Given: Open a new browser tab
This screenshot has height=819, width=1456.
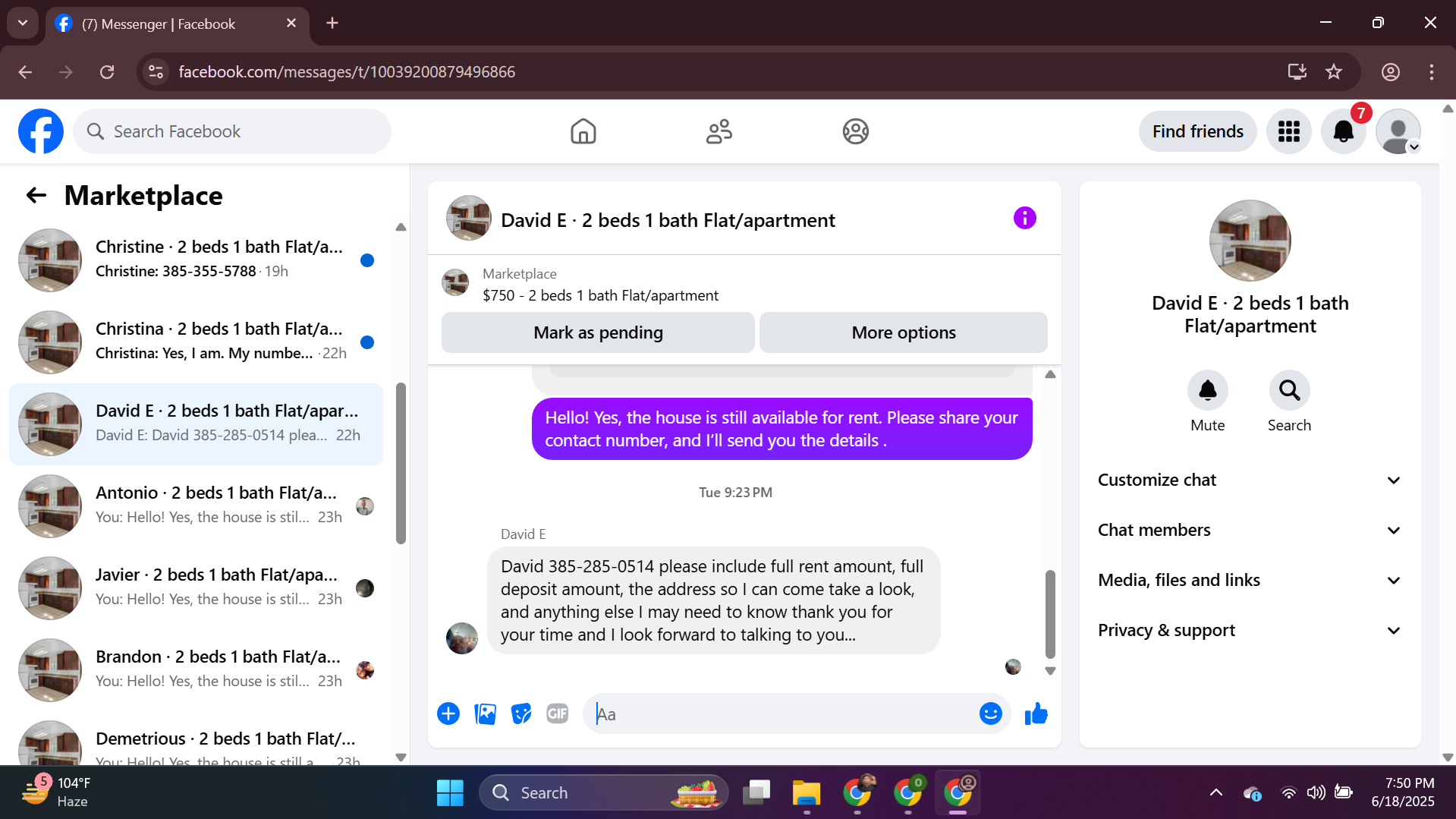Looking at the screenshot, I should [x=332, y=23].
